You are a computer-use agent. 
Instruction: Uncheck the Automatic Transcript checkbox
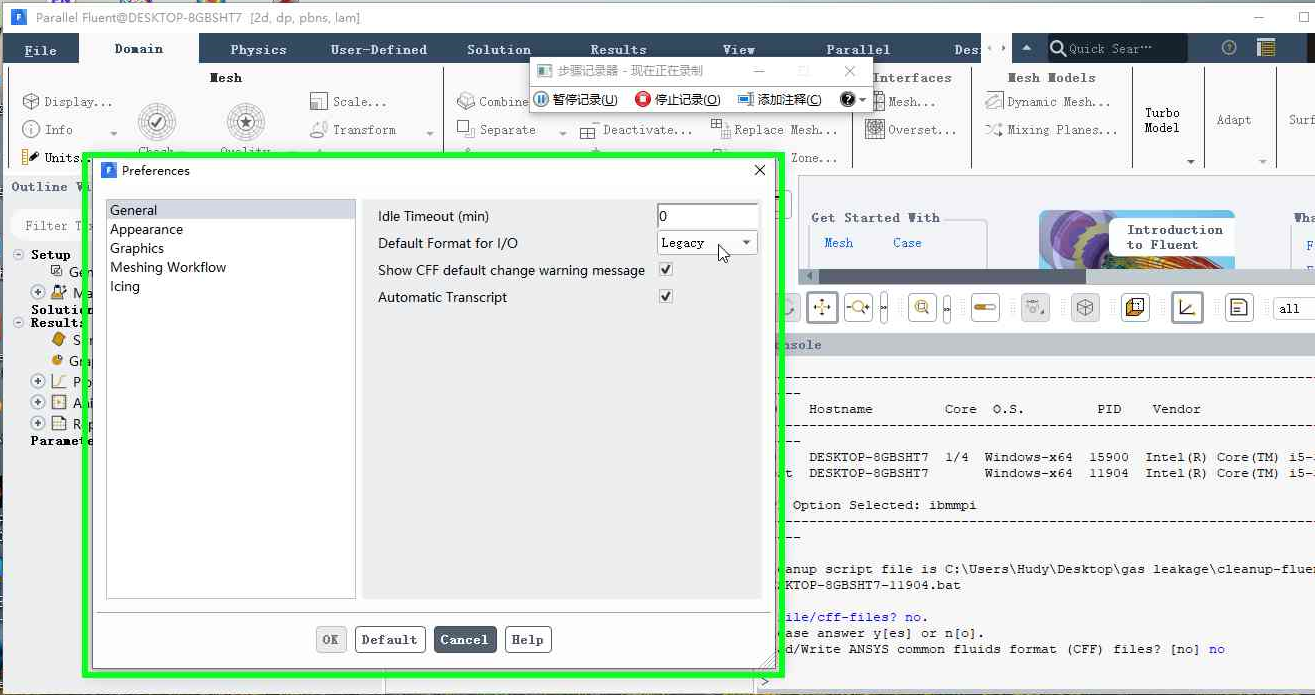666,297
